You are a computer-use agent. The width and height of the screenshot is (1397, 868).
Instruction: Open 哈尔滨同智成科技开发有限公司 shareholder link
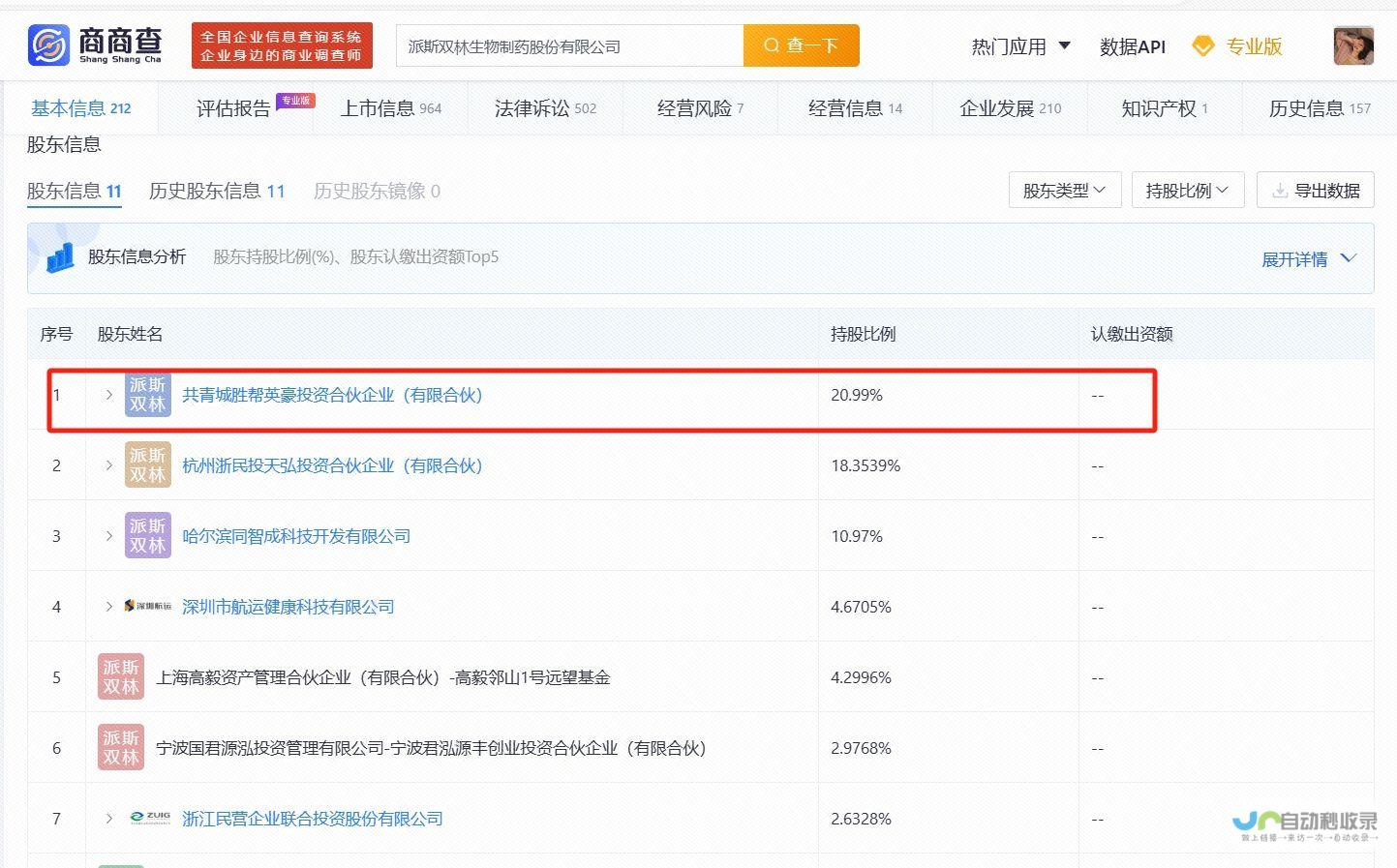pyautogui.click(x=296, y=536)
